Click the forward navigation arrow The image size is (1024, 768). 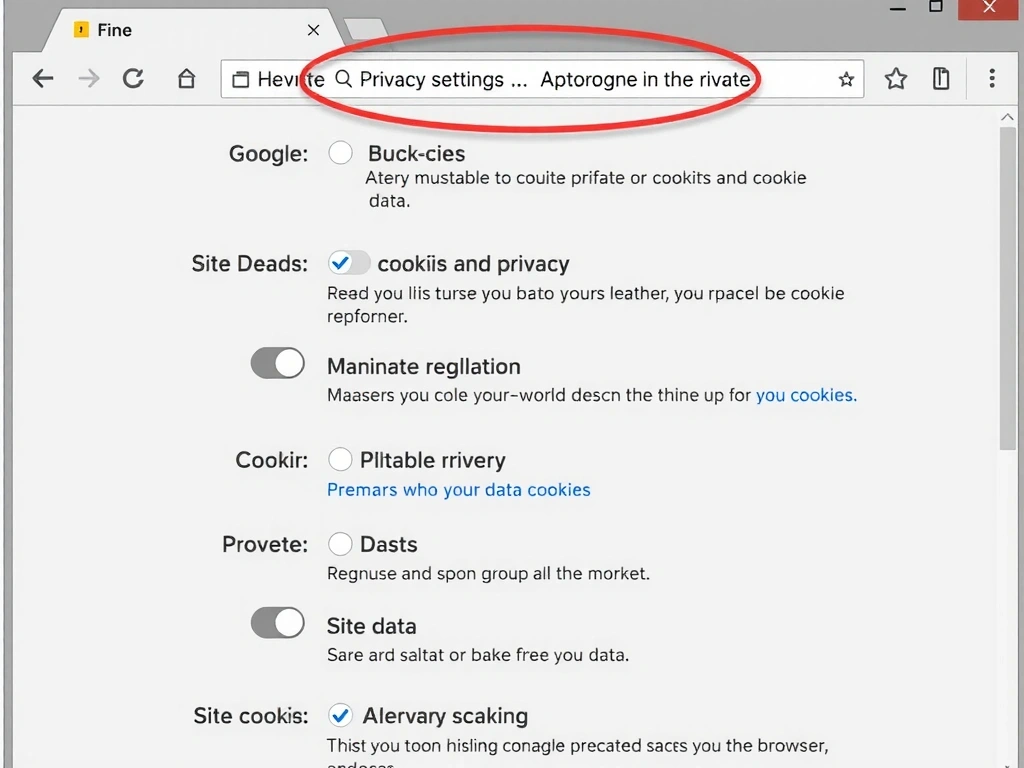tap(89, 79)
